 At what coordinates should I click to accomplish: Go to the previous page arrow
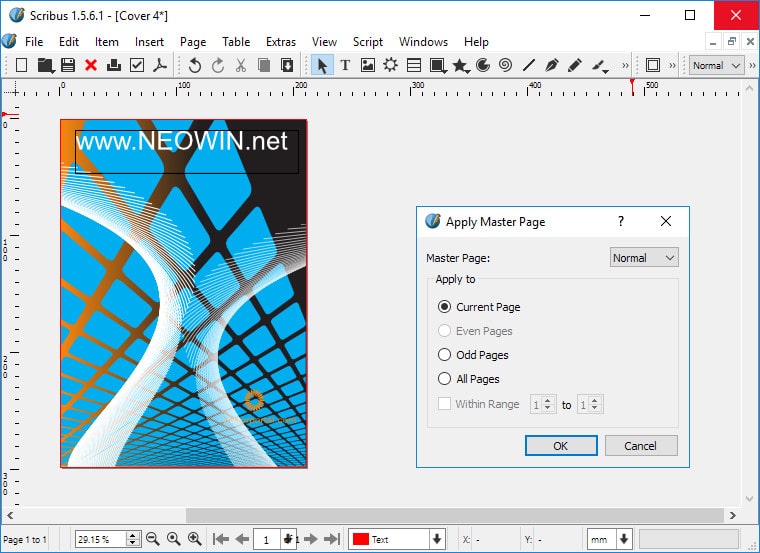click(242, 539)
